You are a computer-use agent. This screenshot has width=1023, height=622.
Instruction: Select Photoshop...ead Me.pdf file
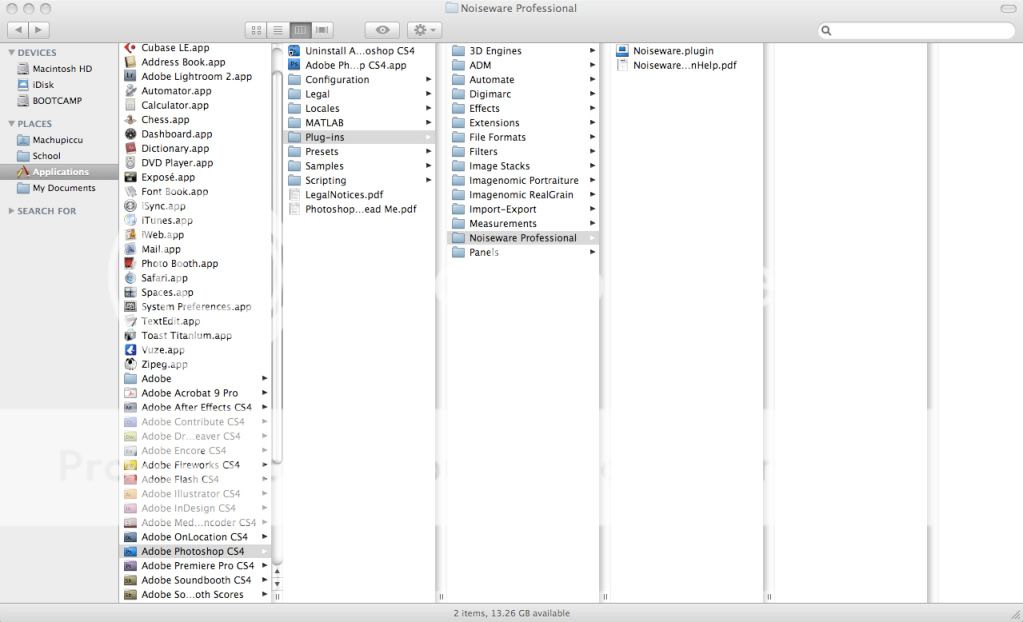359,209
